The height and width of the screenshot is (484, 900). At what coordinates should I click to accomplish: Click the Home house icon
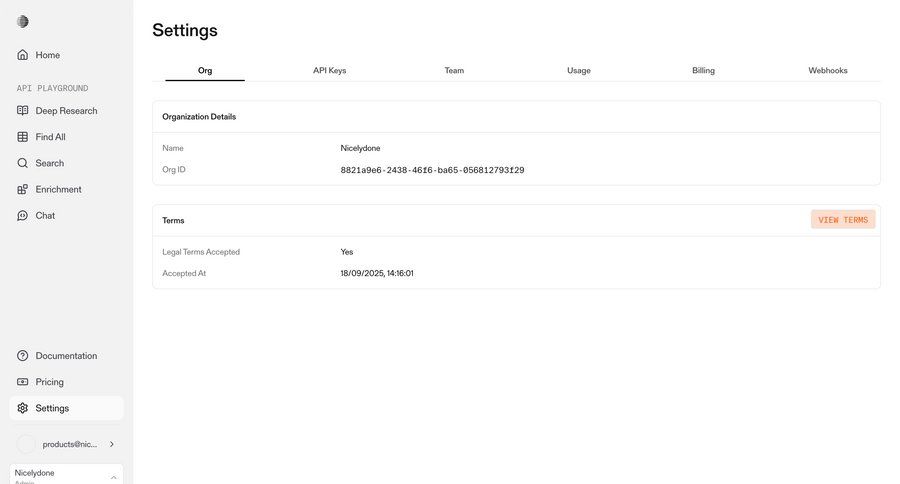pyautogui.click(x=23, y=55)
